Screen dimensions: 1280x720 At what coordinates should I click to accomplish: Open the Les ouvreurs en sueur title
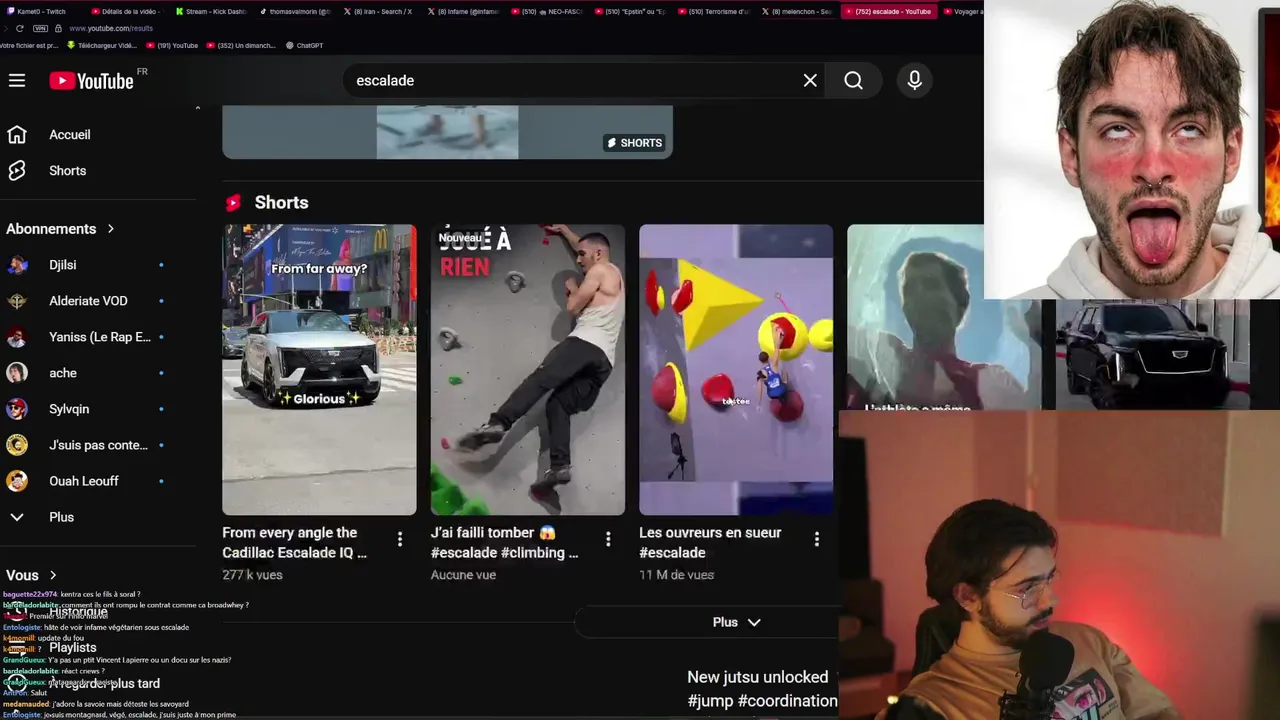click(710, 543)
